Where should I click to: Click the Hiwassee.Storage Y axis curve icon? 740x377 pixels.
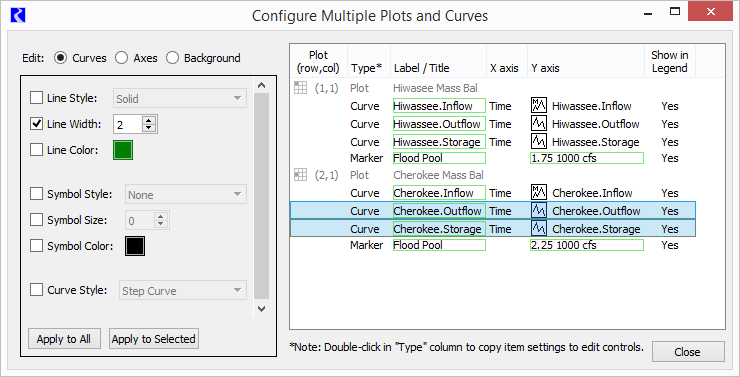click(x=538, y=142)
